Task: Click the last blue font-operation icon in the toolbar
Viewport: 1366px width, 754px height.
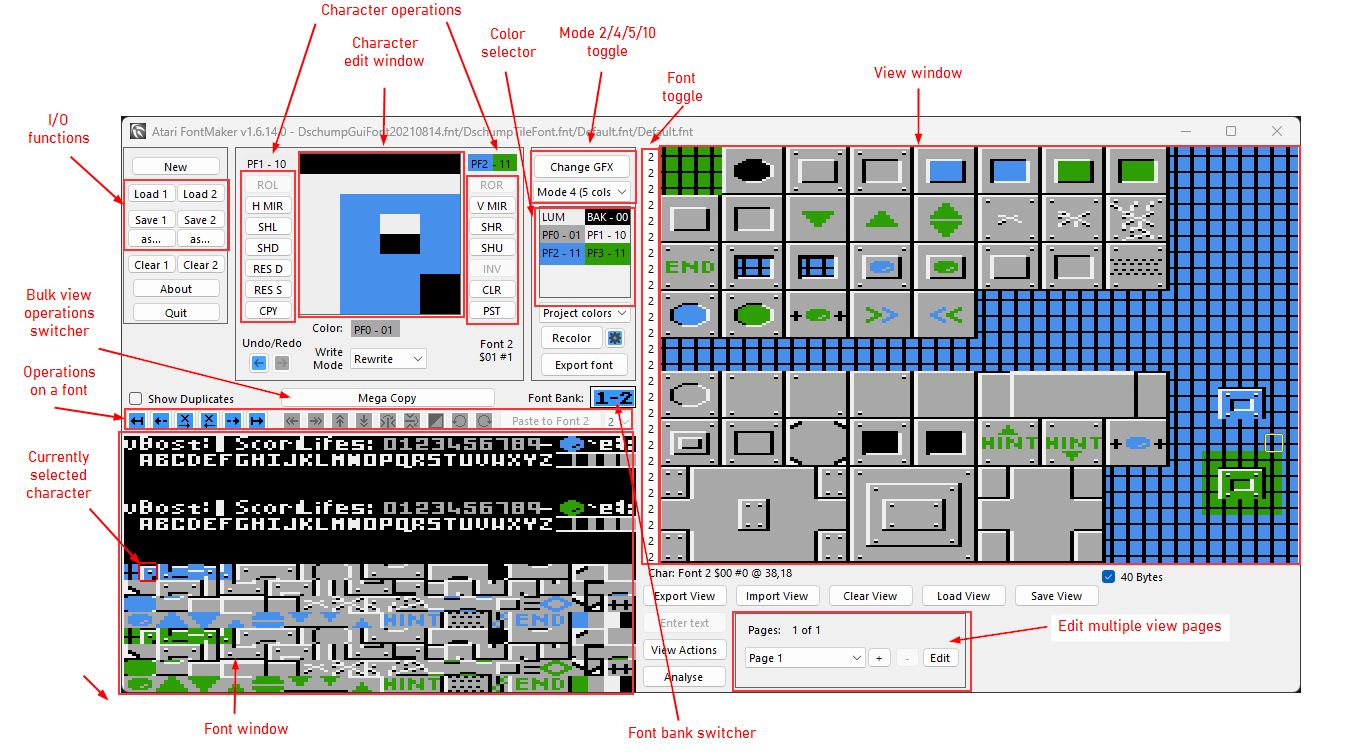Action: click(257, 421)
